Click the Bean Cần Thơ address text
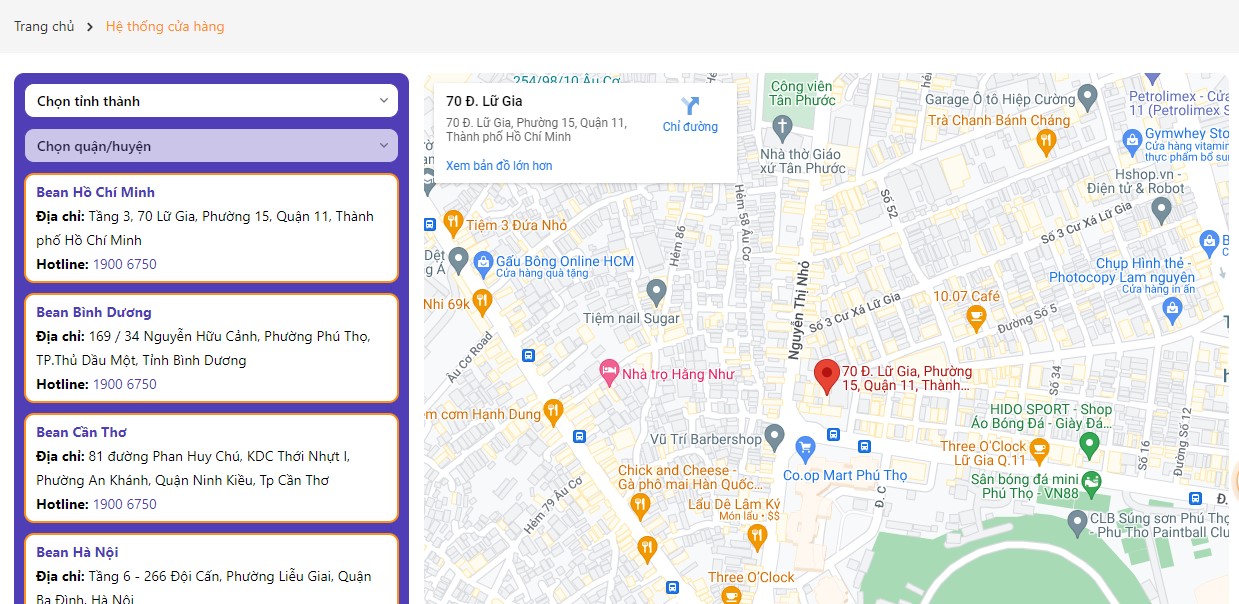The image size is (1239, 604). click(x=193, y=468)
